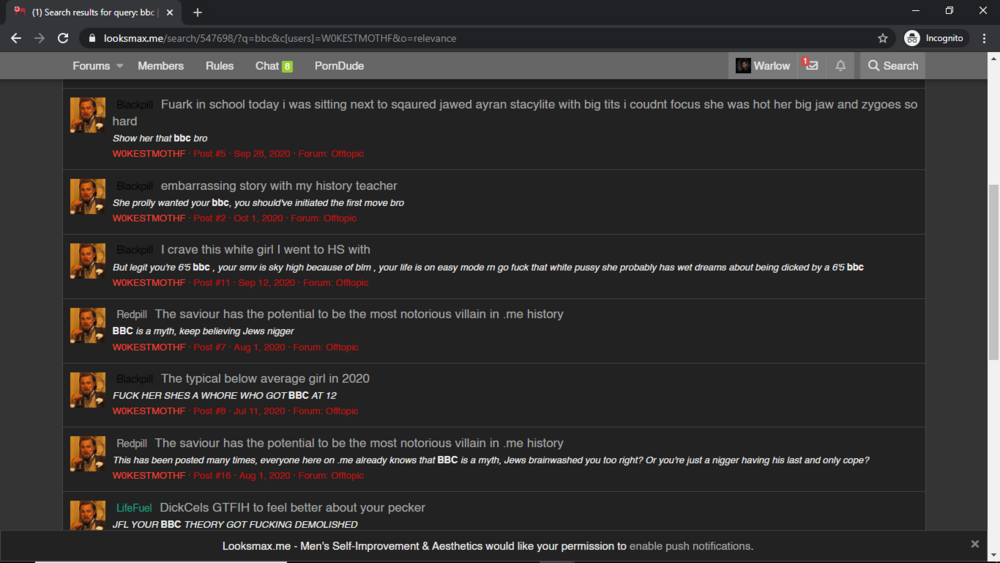Click 'enable push notifications' link
Viewport: 1000px width, 563px height.
[x=691, y=546]
